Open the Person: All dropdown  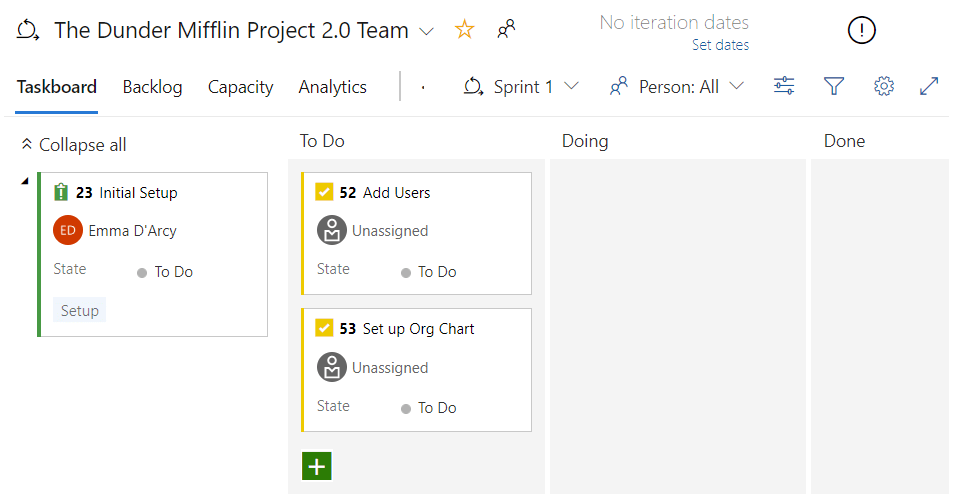point(677,87)
